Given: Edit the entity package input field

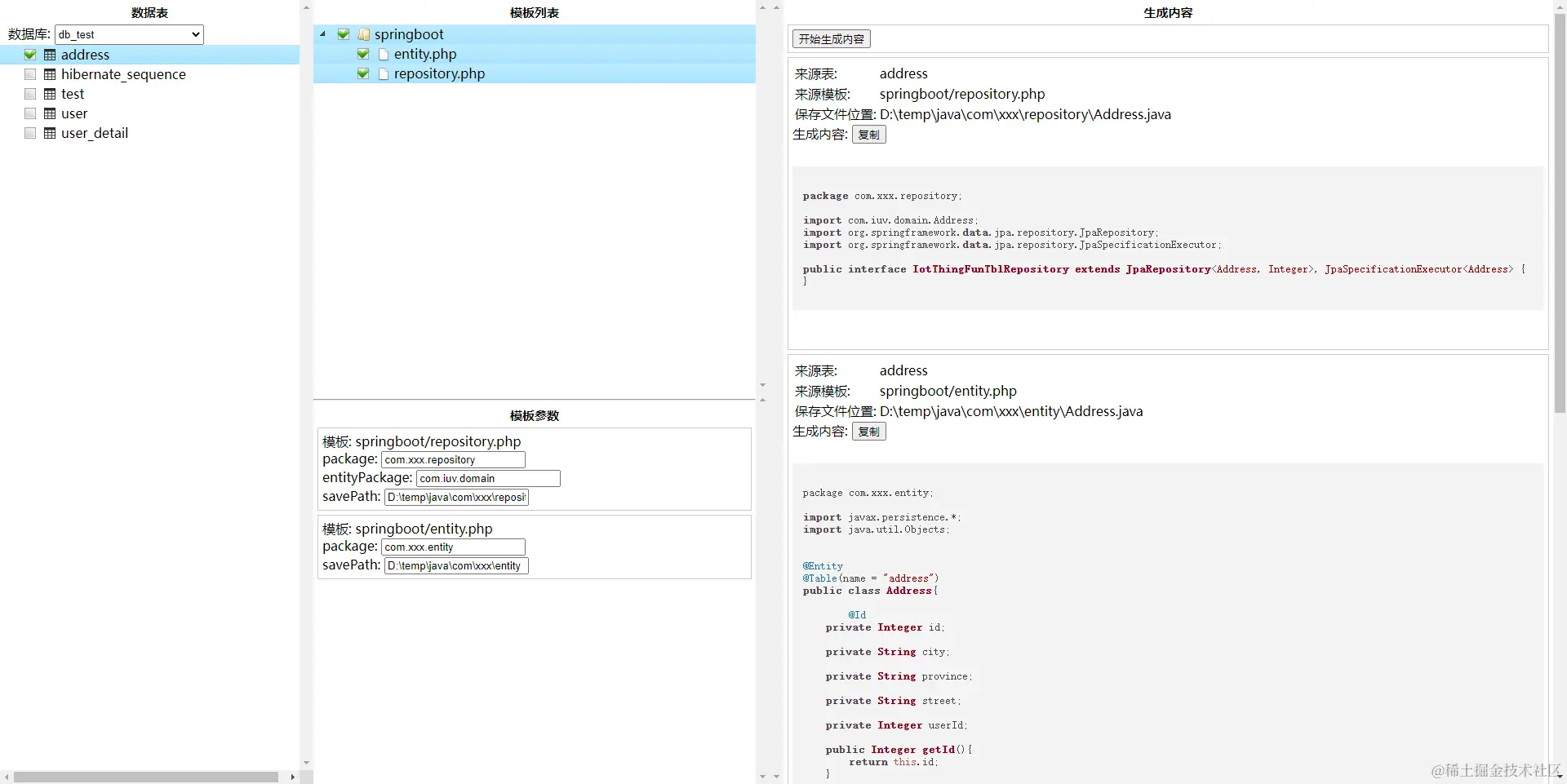Looking at the screenshot, I should (453, 547).
